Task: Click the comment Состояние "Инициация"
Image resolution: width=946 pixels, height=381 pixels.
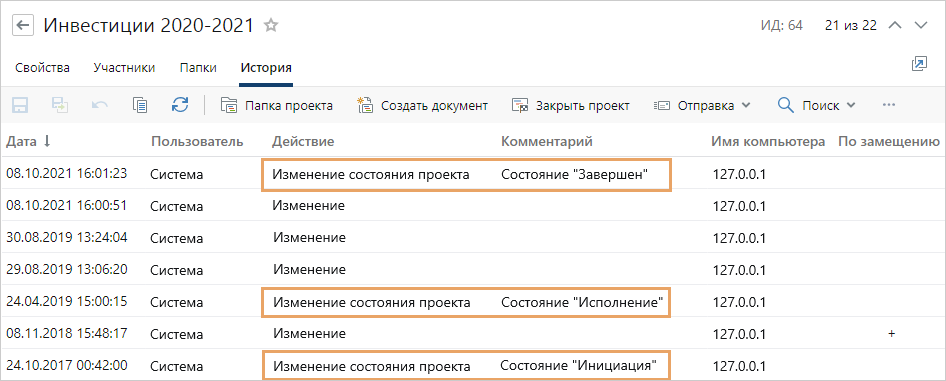Action: coord(579,366)
